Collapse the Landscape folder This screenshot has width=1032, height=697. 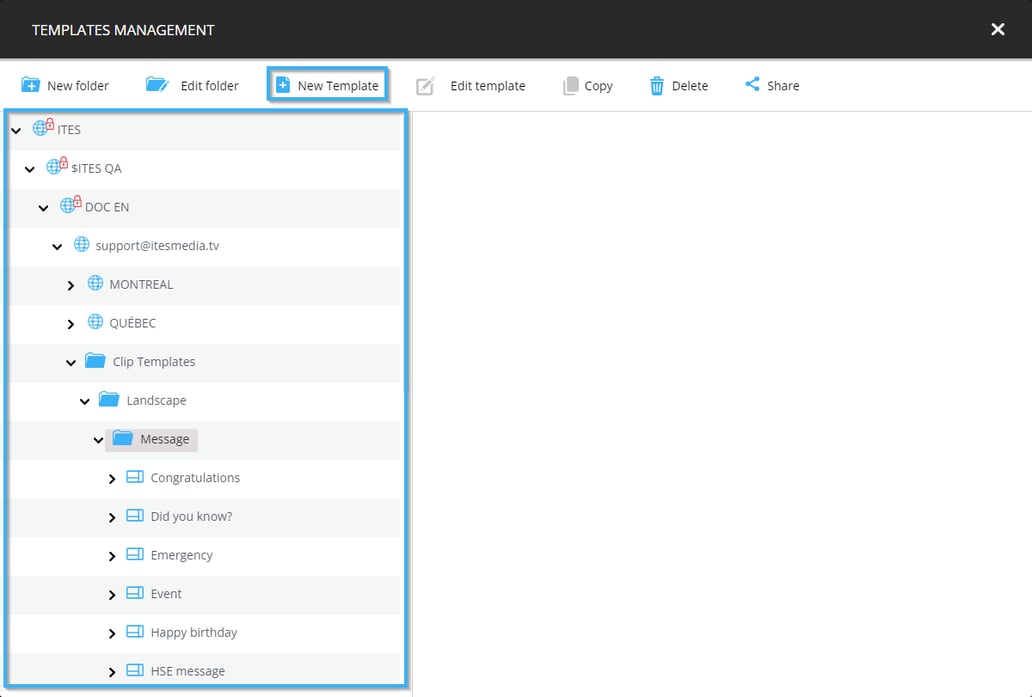pyautogui.click(x=85, y=401)
